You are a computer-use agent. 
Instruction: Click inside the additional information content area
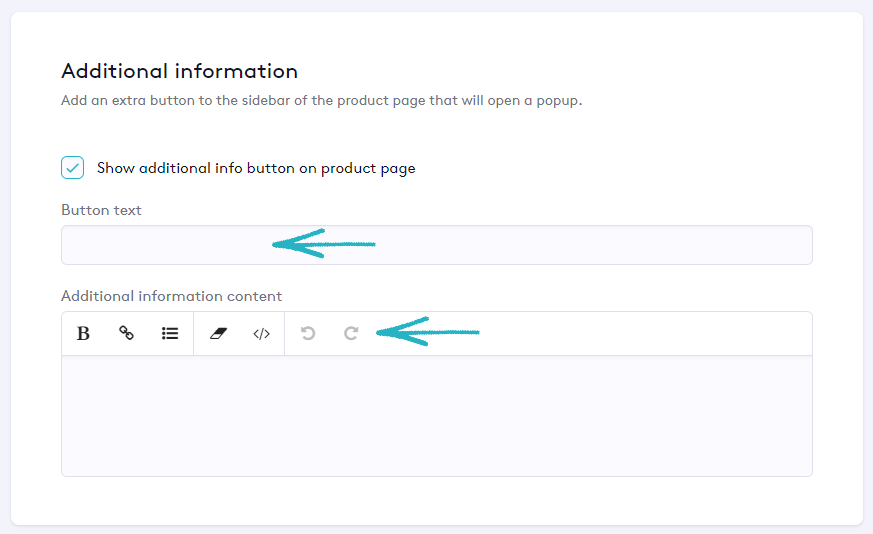pos(436,415)
